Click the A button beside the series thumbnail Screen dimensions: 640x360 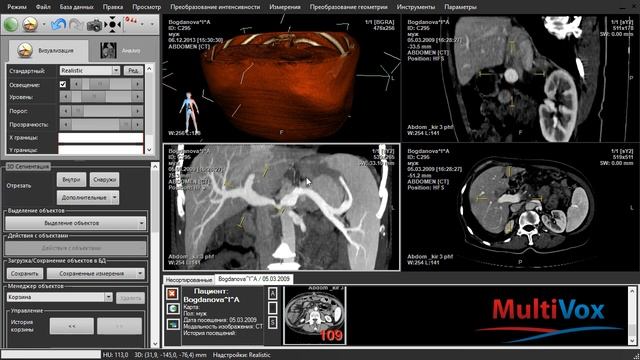[273, 293]
